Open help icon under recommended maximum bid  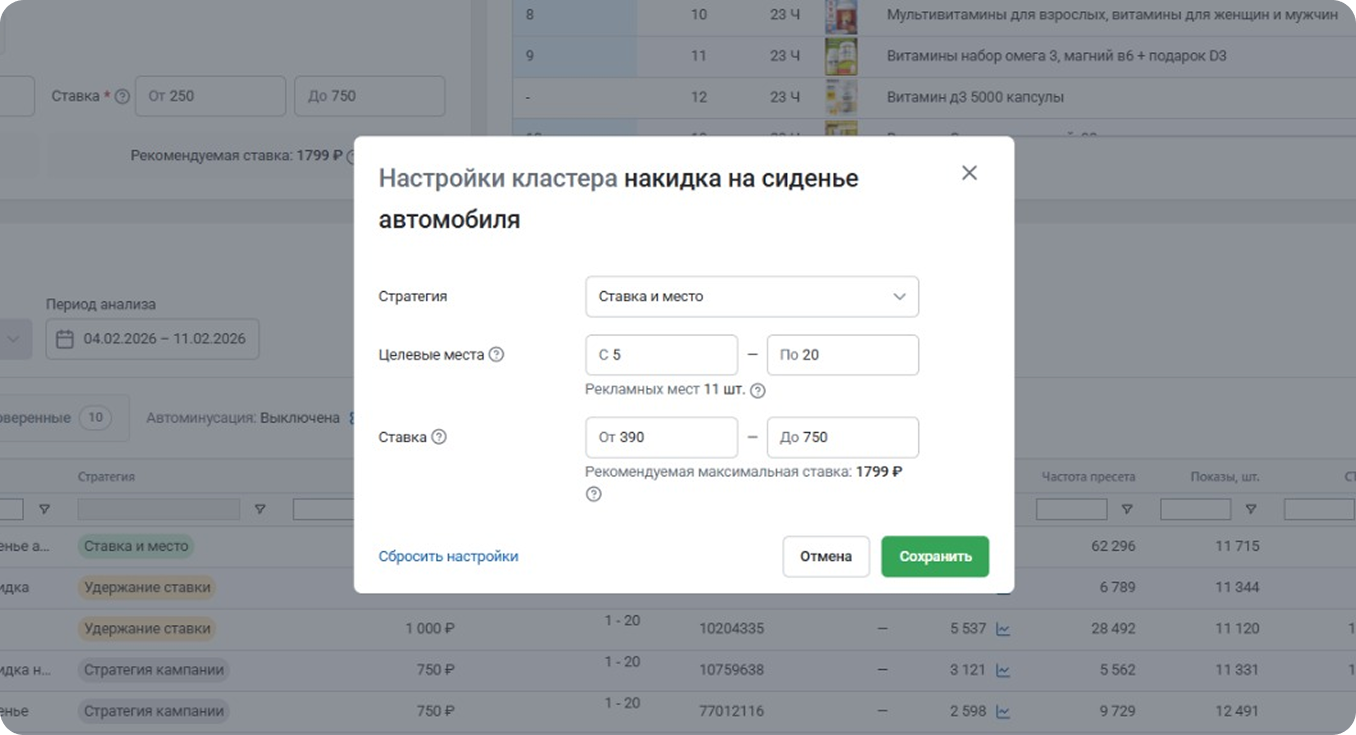[593, 494]
